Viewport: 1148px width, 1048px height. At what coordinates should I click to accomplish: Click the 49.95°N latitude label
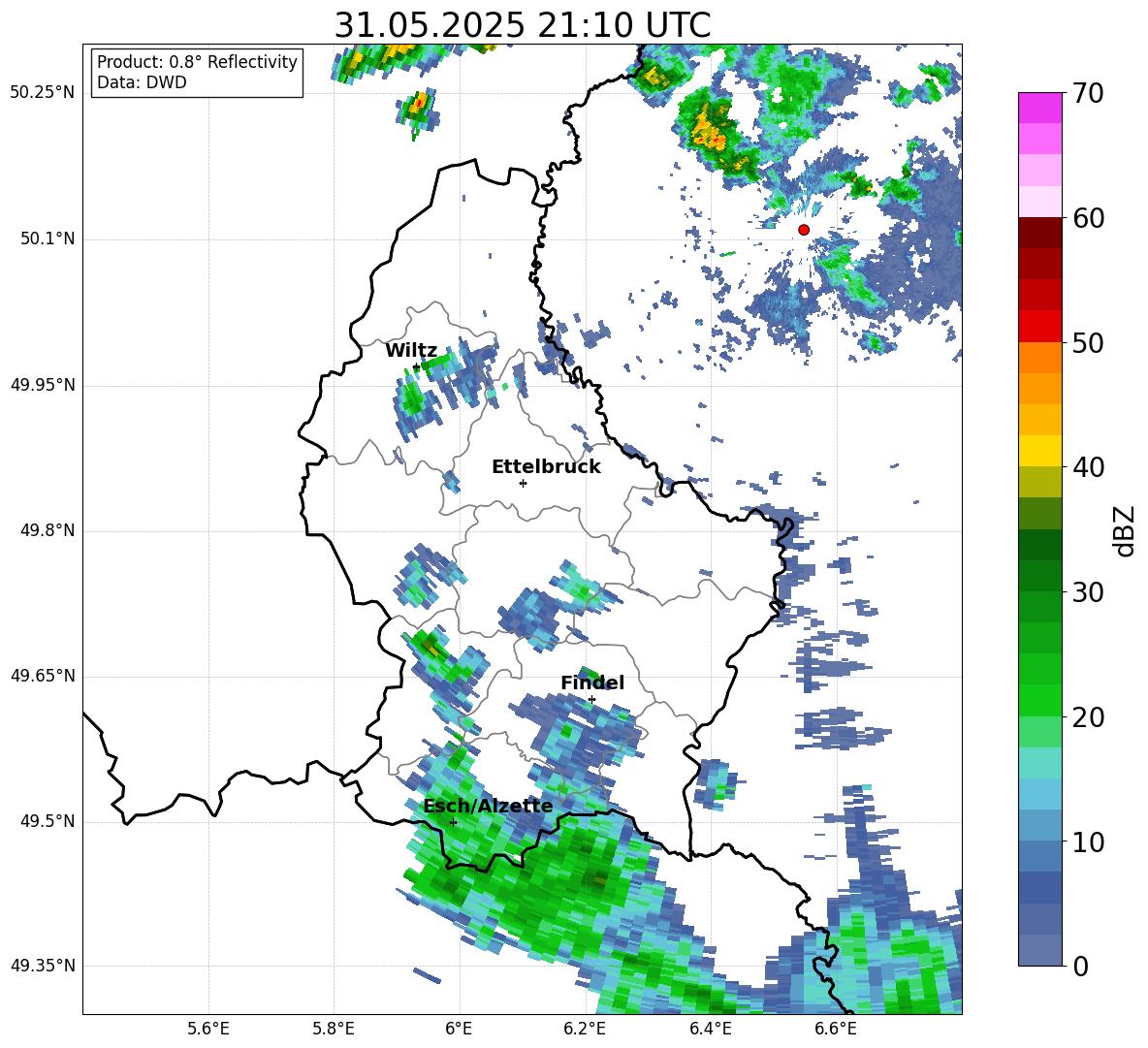click(x=43, y=385)
